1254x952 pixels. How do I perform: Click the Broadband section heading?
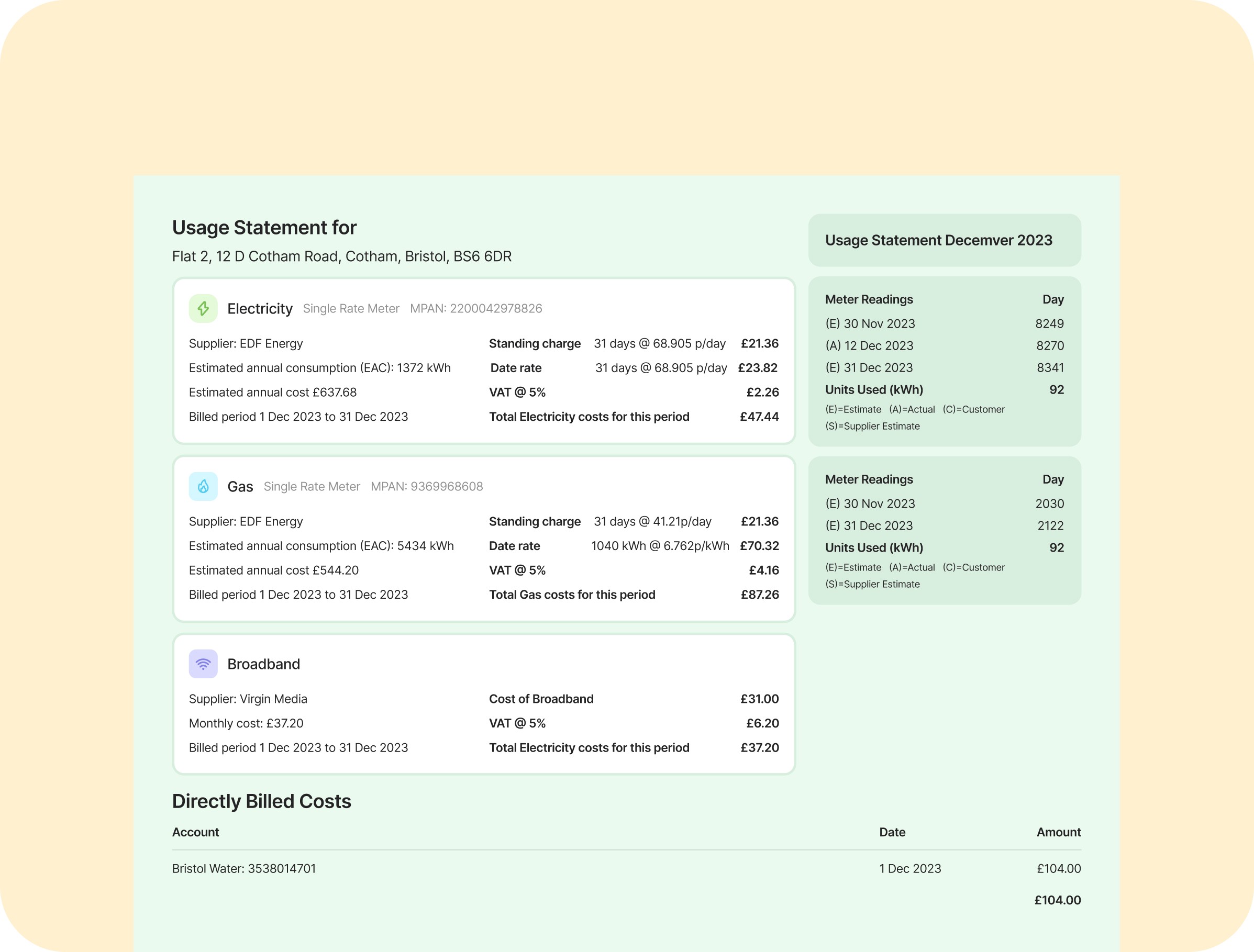(x=263, y=664)
